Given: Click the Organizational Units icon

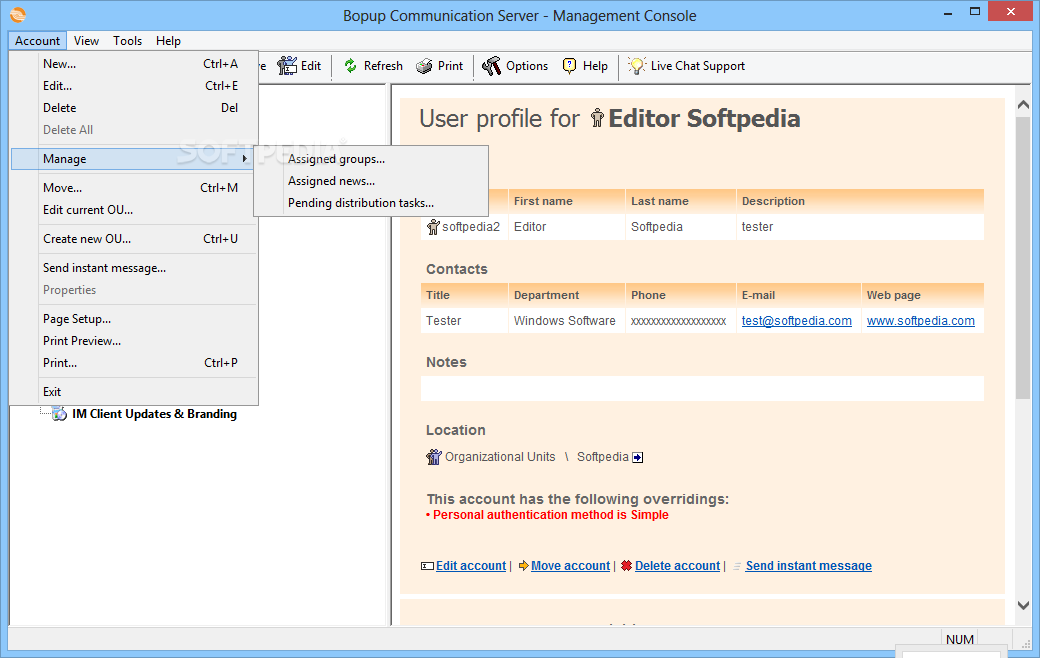Looking at the screenshot, I should coord(434,456).
